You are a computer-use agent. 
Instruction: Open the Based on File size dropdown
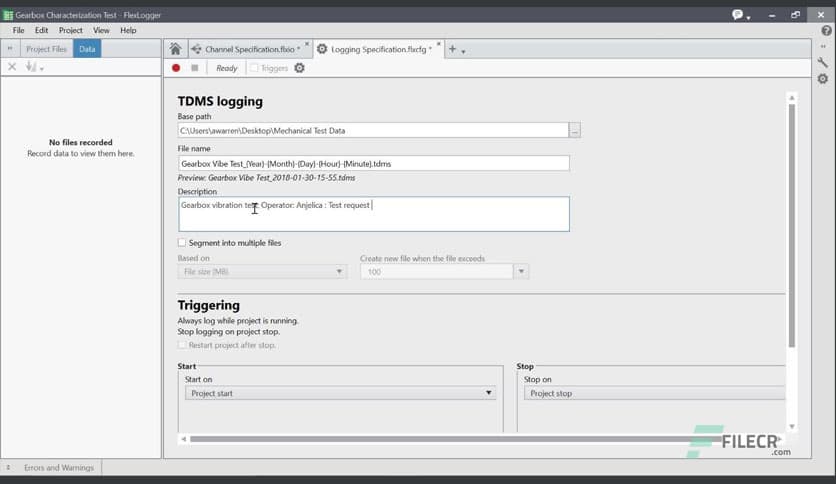tap(262, 272)
